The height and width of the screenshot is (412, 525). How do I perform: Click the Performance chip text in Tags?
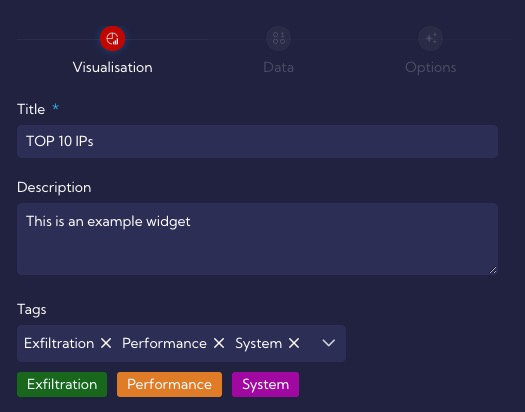pyautogui.click(x=164, y=343)
